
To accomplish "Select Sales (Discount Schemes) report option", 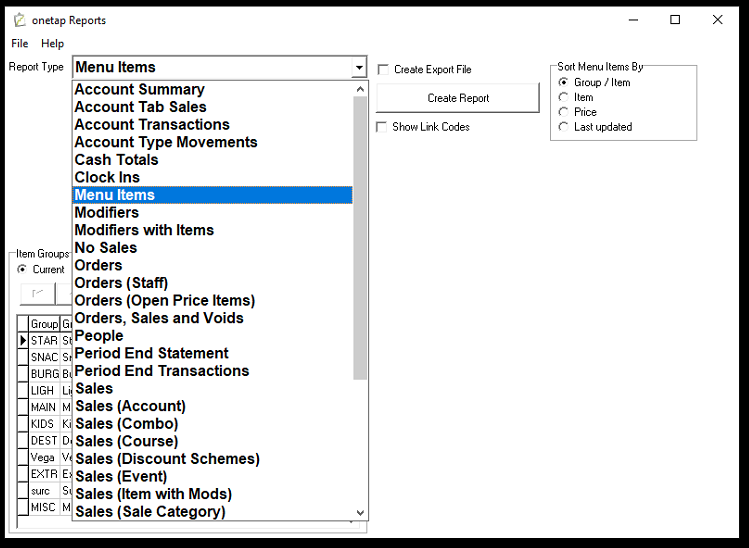I will click(x=167, y=459).
